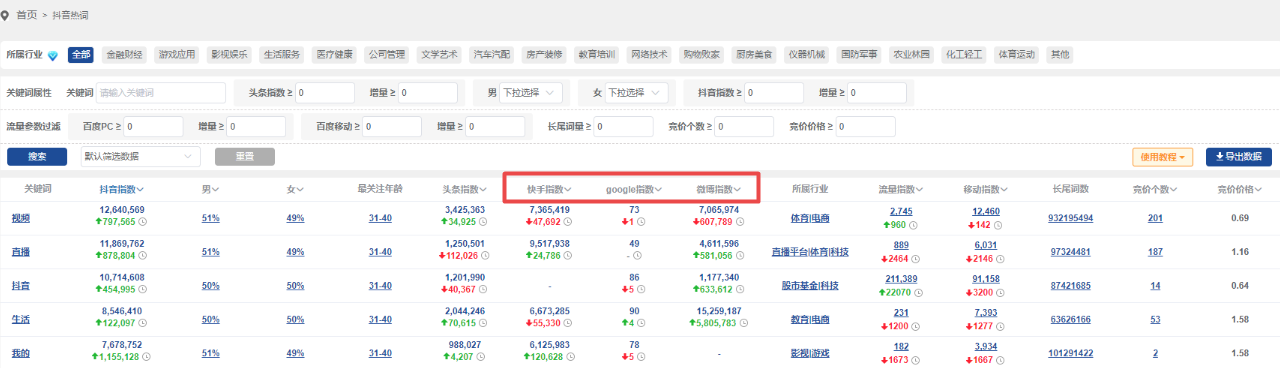Open the 男 下拉选择 dropdown filter
The height and width of the screenshot is (368, 1280).
pyautogui.click(x=531, y=92)
